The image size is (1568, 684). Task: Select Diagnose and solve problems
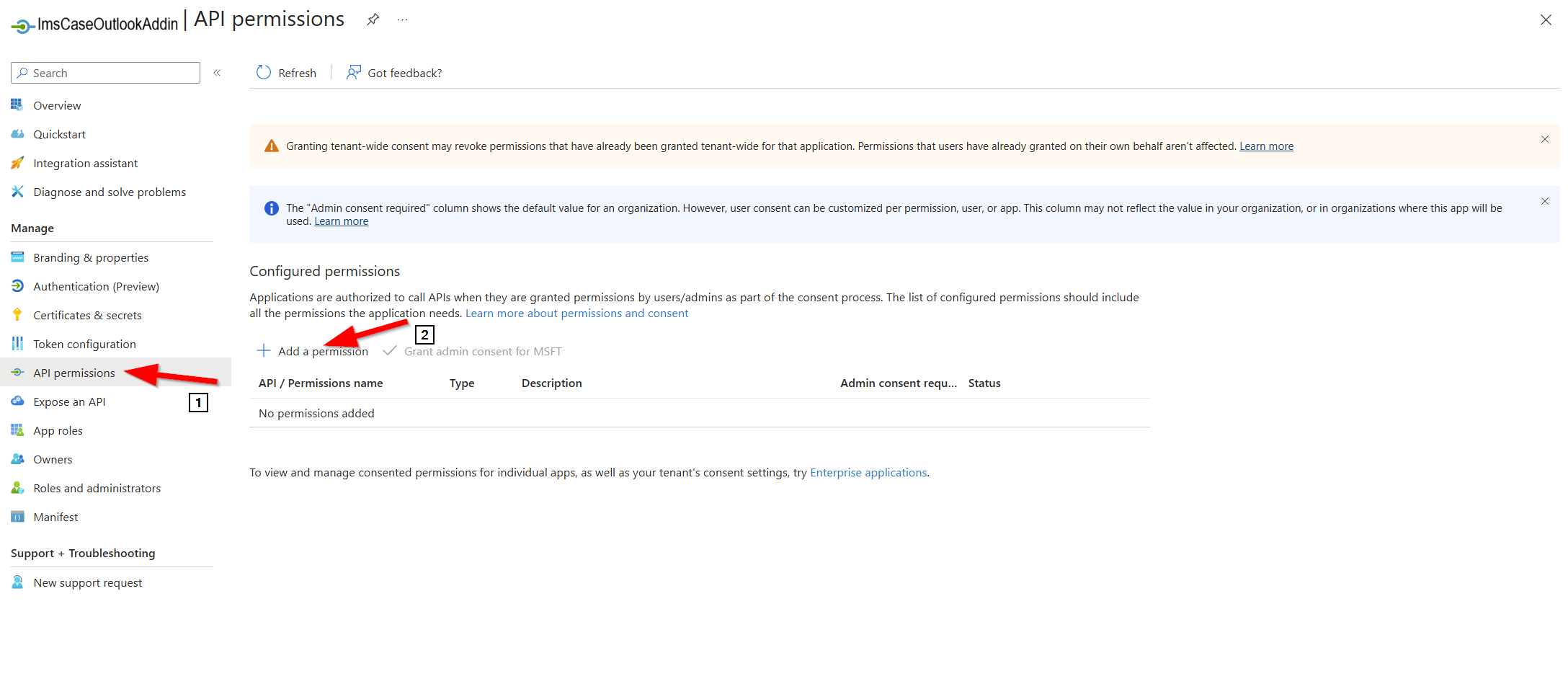point(110,192)
